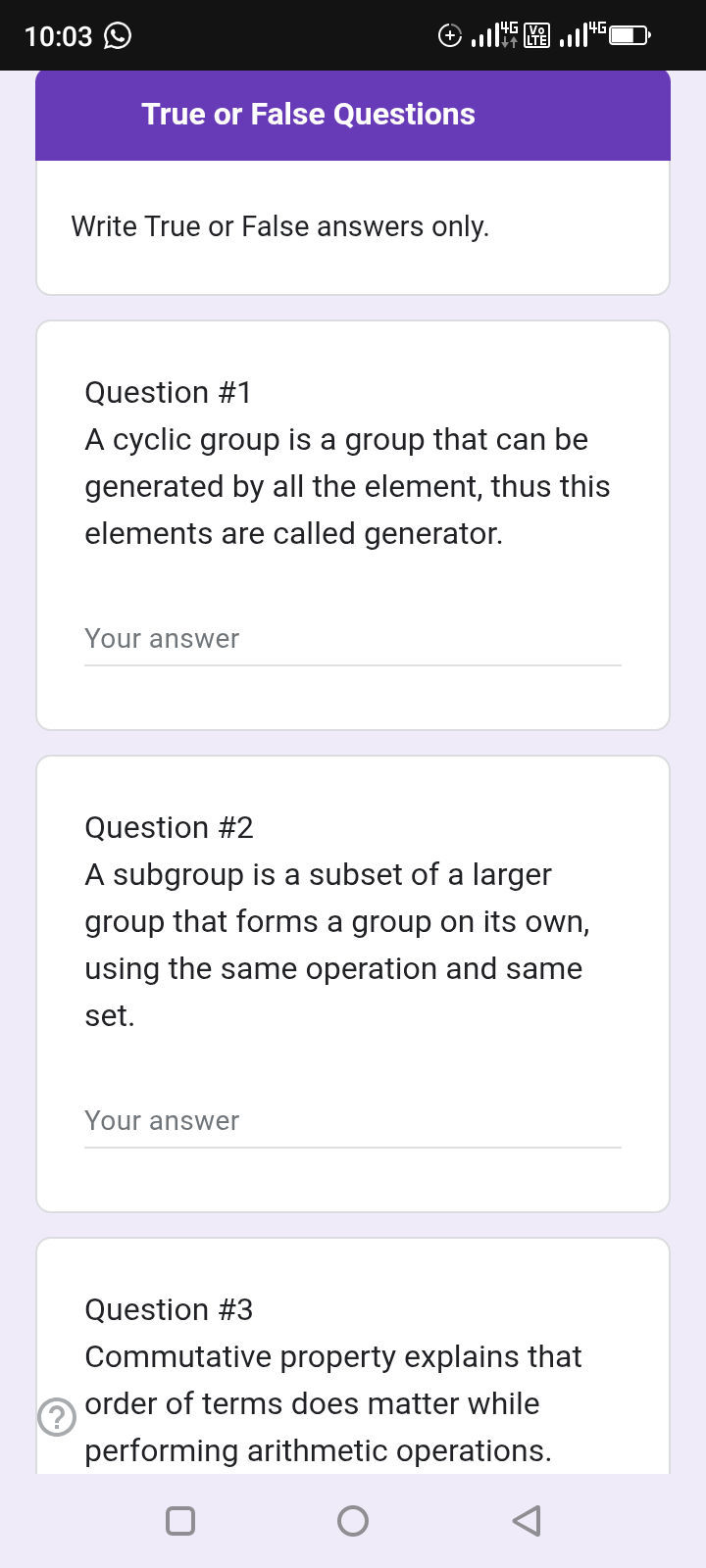Viewport: 706px width, 1568px height.
Task: Tap the first SIM signal strength icon
Action: [x=493, y=36]
